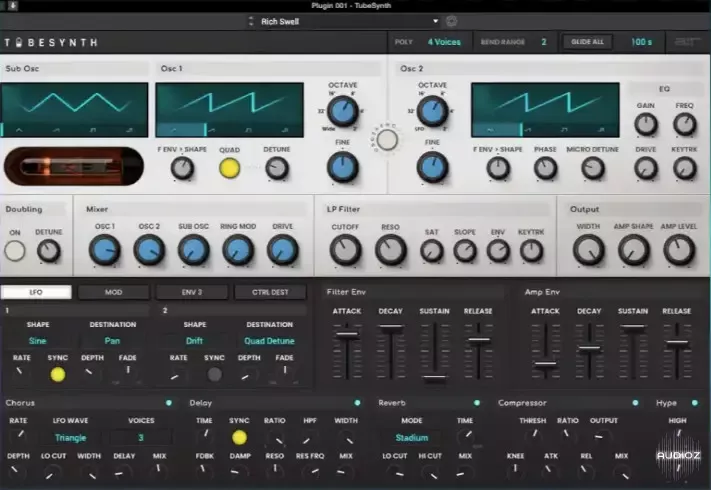Click the EQ GAIN knob

646,125
